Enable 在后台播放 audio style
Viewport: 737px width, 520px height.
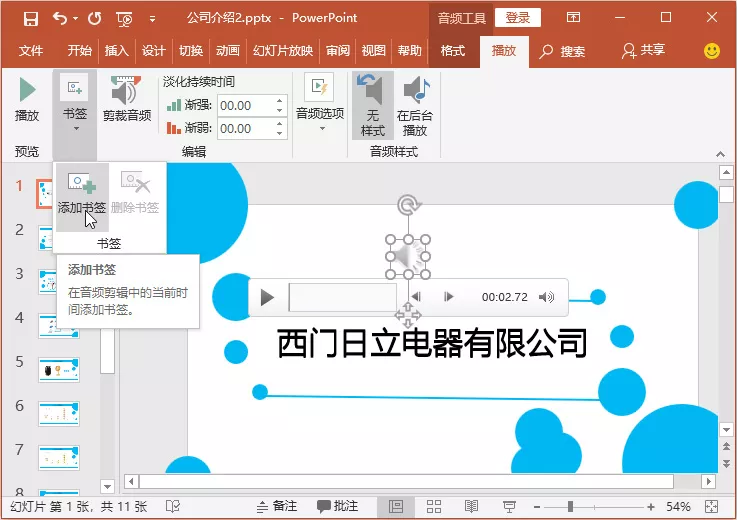tap(415, 105)
